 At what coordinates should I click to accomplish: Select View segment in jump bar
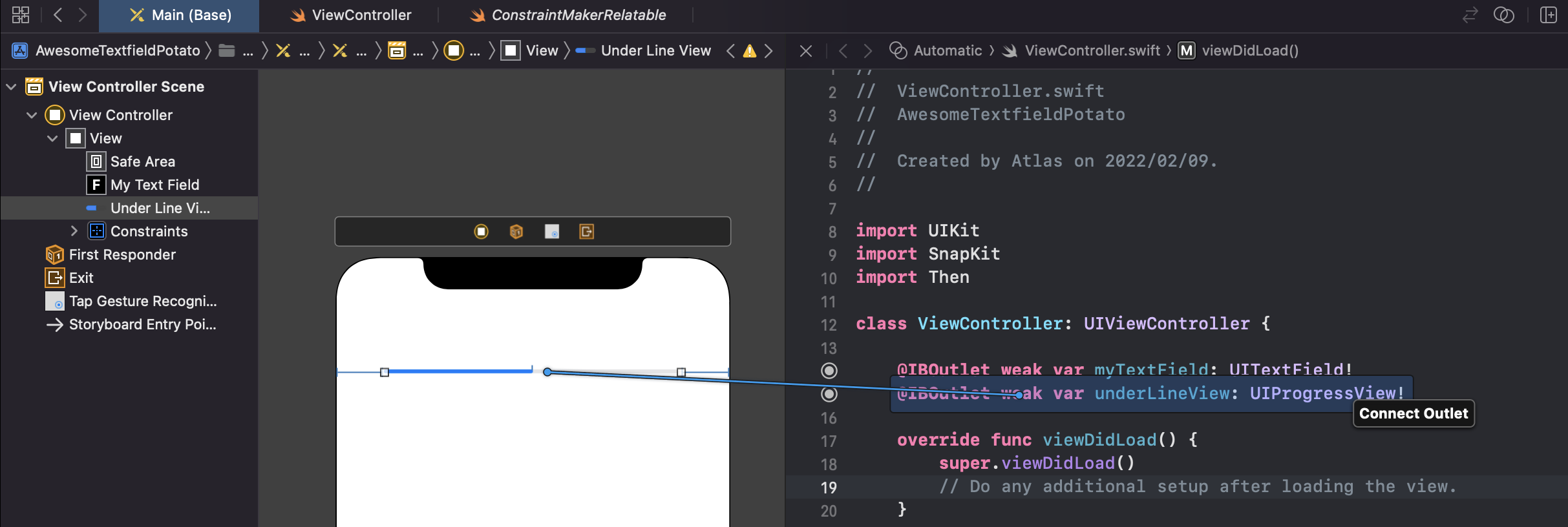point(530,50)
